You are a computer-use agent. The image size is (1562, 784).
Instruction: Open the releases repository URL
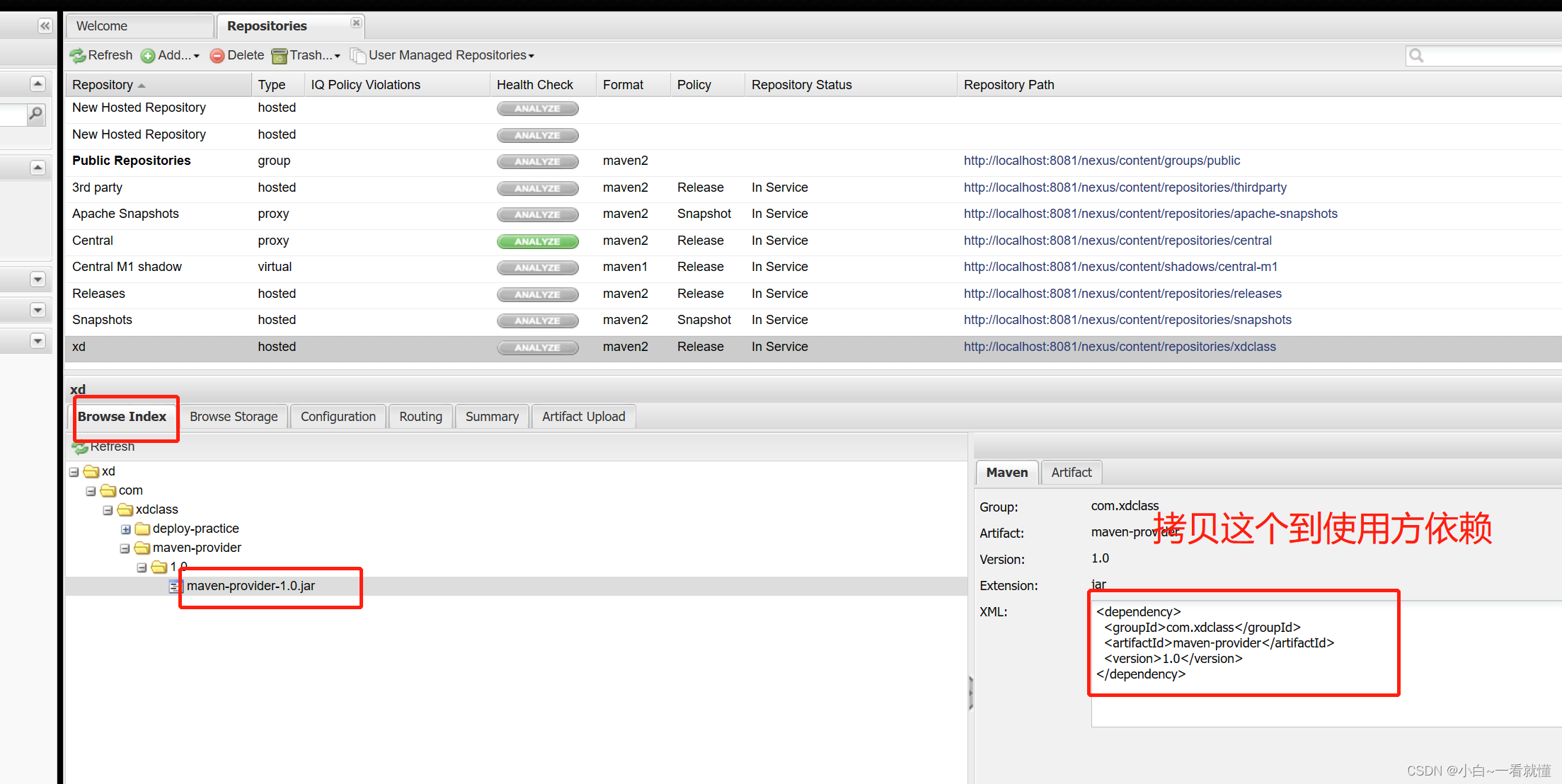click(x=1122, y=294)
